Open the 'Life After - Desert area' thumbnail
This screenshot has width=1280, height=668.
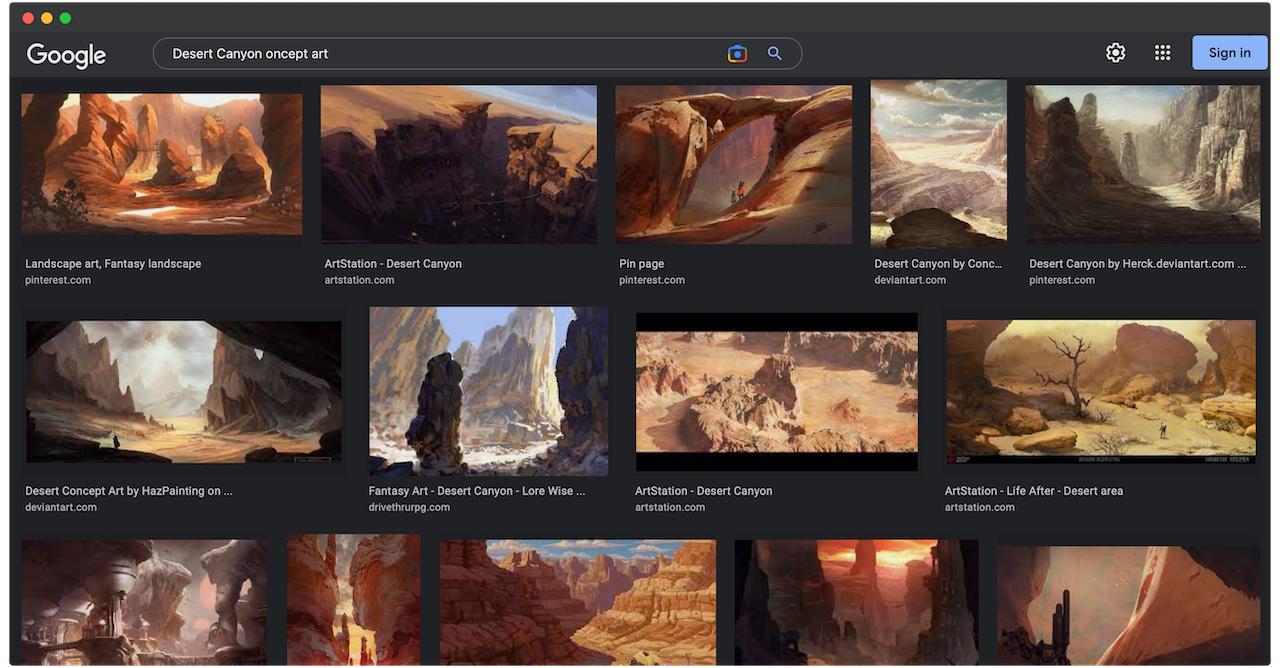click(x=1101, y=391)
